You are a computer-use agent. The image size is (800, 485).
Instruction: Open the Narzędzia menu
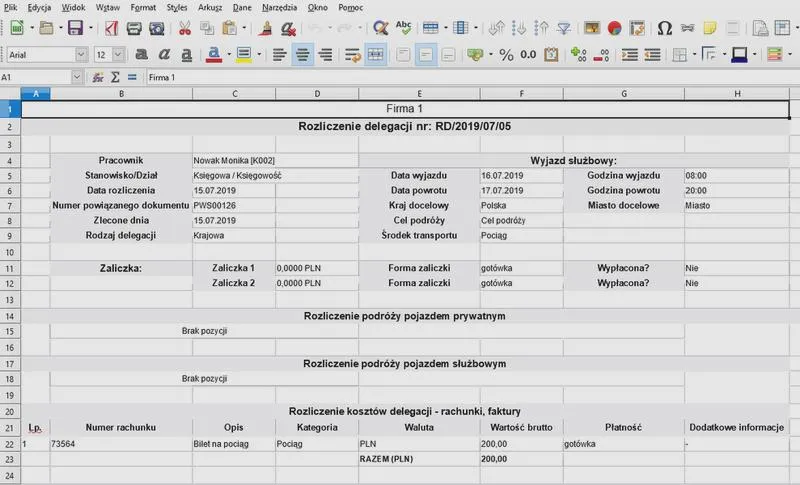279,8
